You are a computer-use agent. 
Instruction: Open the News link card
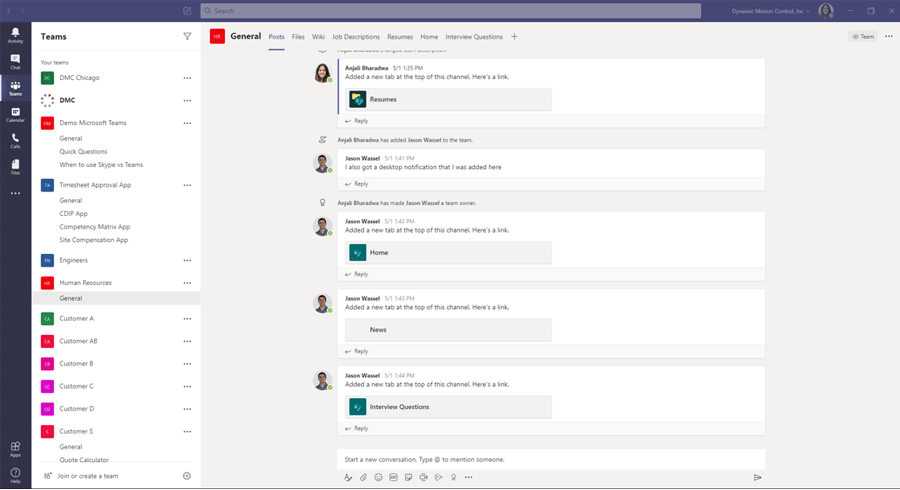click(448, 329)
